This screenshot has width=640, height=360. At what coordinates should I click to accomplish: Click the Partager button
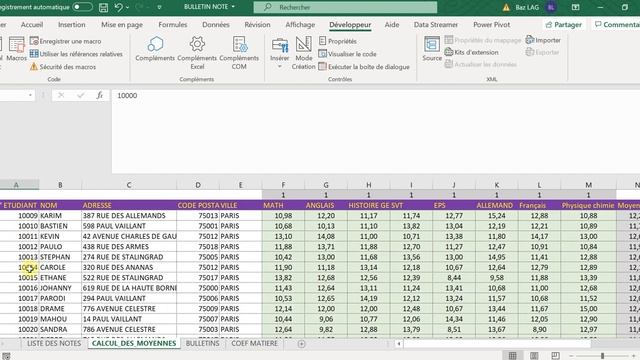point(564,25)
